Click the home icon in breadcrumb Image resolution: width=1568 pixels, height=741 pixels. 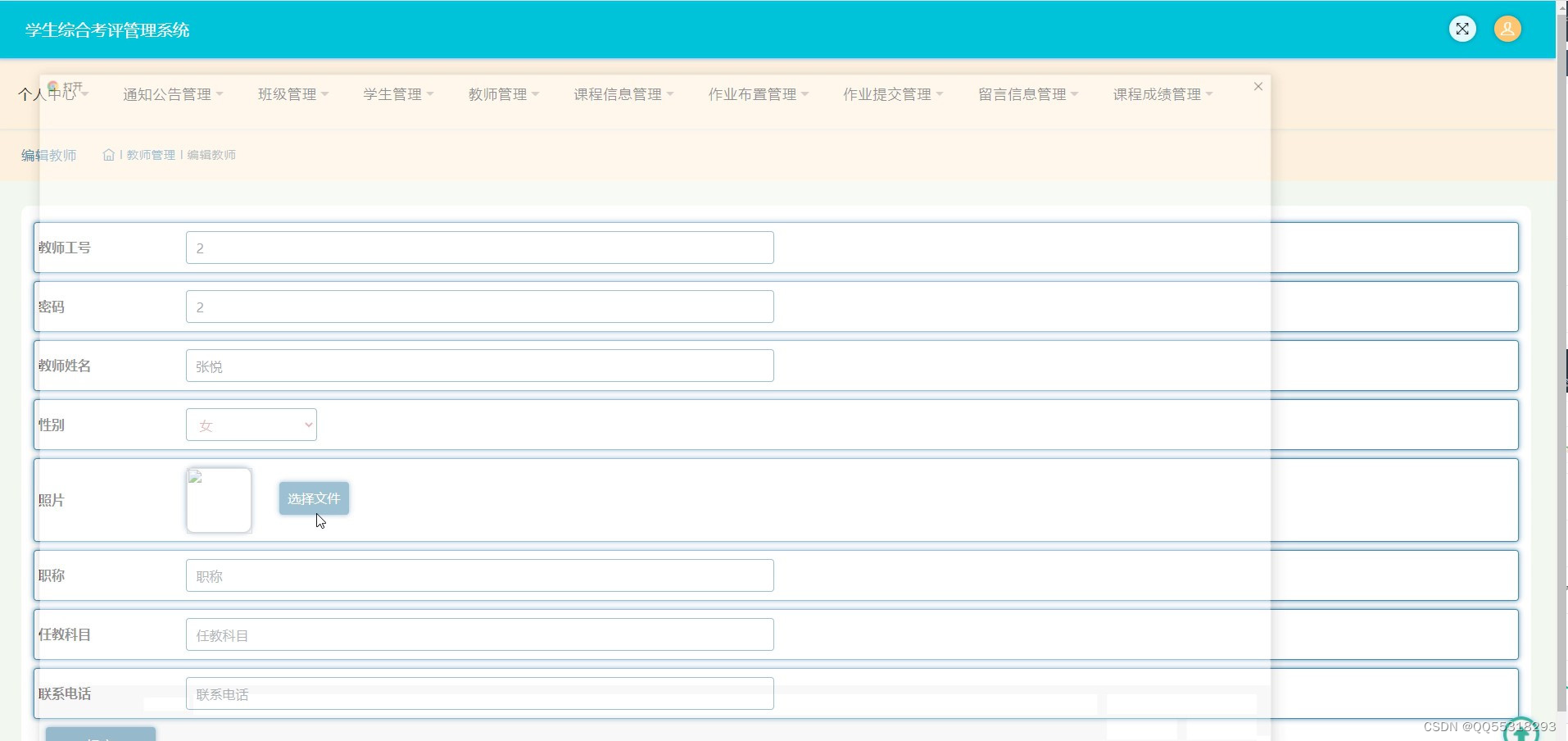click(108, 155)
